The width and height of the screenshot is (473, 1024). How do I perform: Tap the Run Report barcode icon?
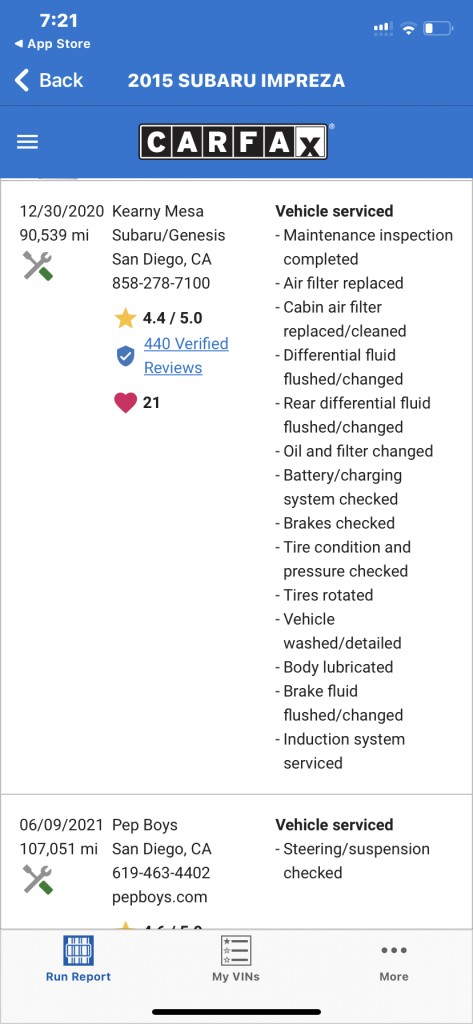[x=78, y=950]
